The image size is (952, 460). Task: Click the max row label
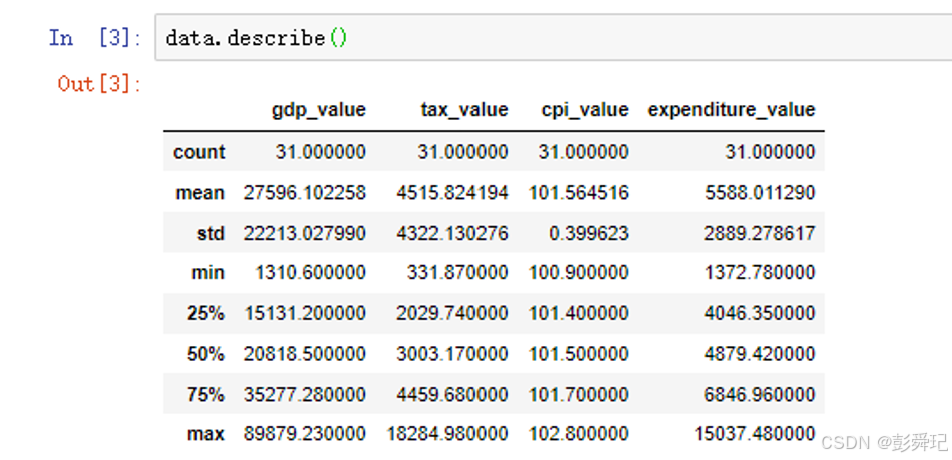click(x=207, y=435)
